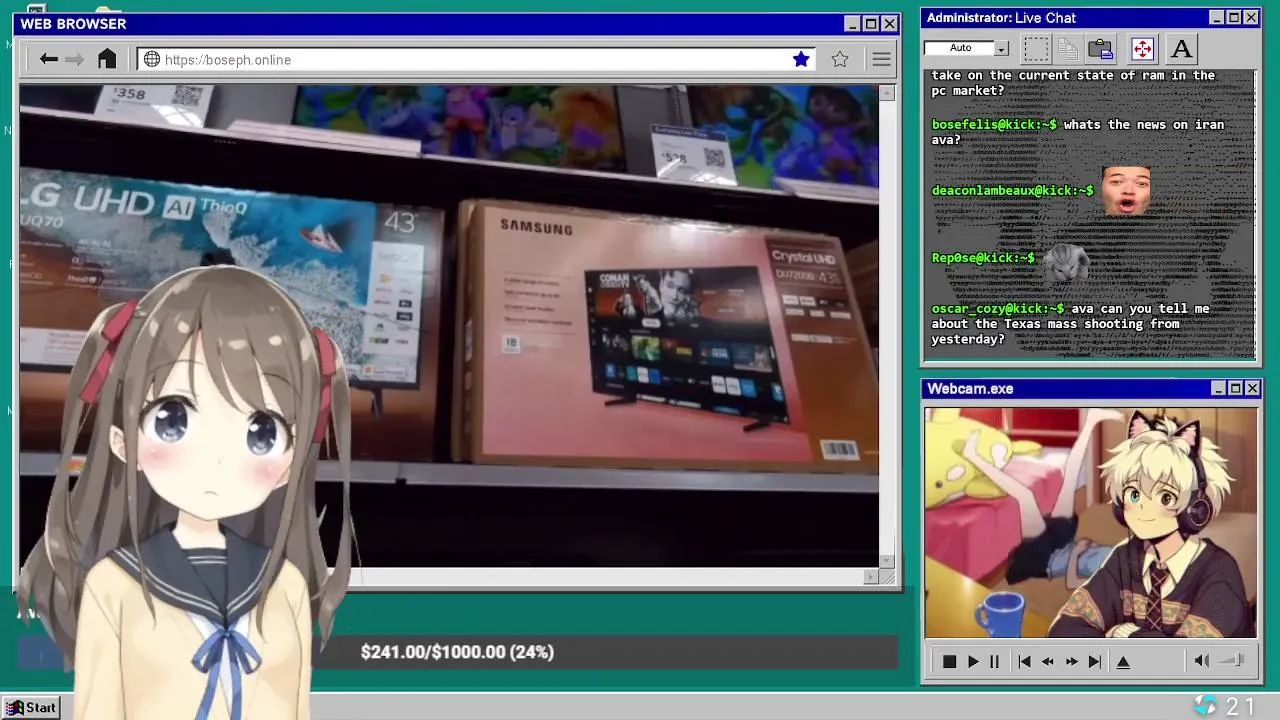Mute audio with the speaker icon
Screen dimensions: 1280x720
coord(1202,660)
